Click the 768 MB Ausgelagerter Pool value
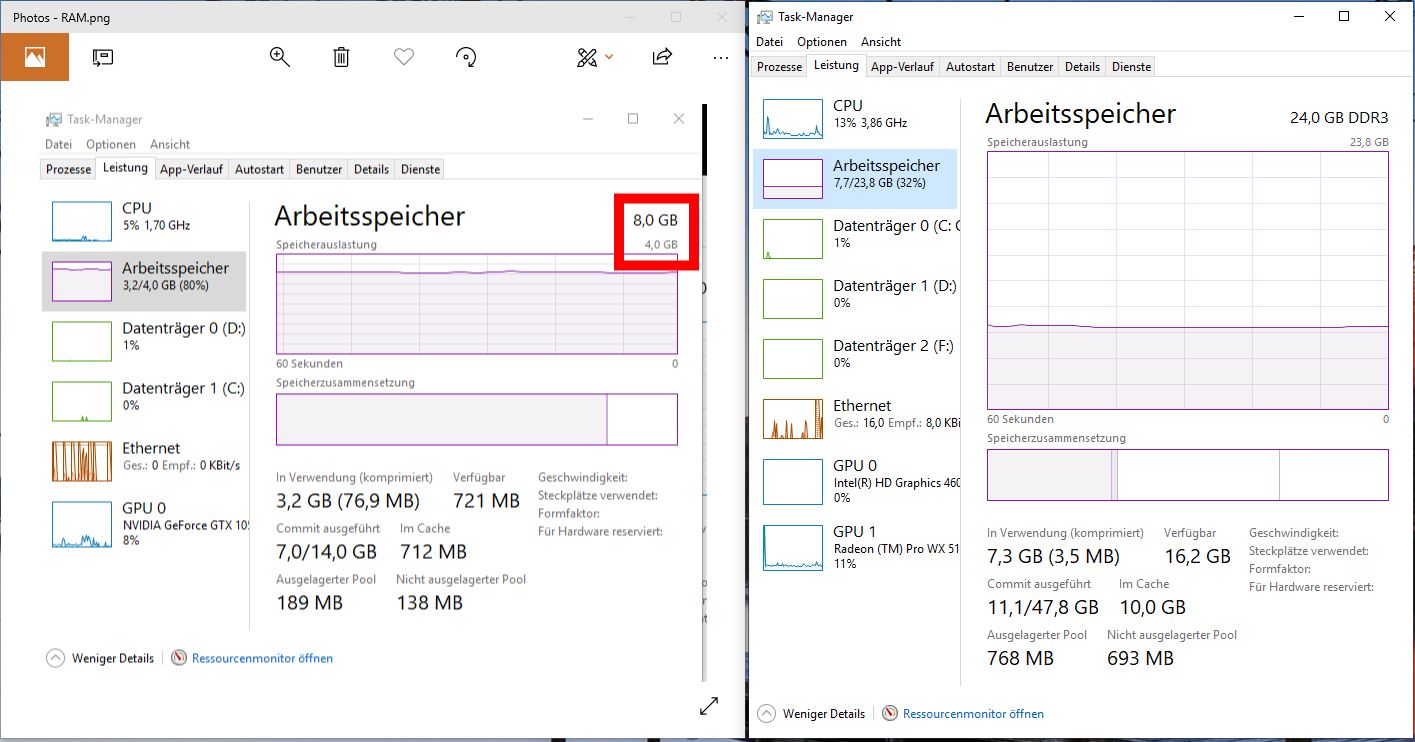 pos(1020,658)
